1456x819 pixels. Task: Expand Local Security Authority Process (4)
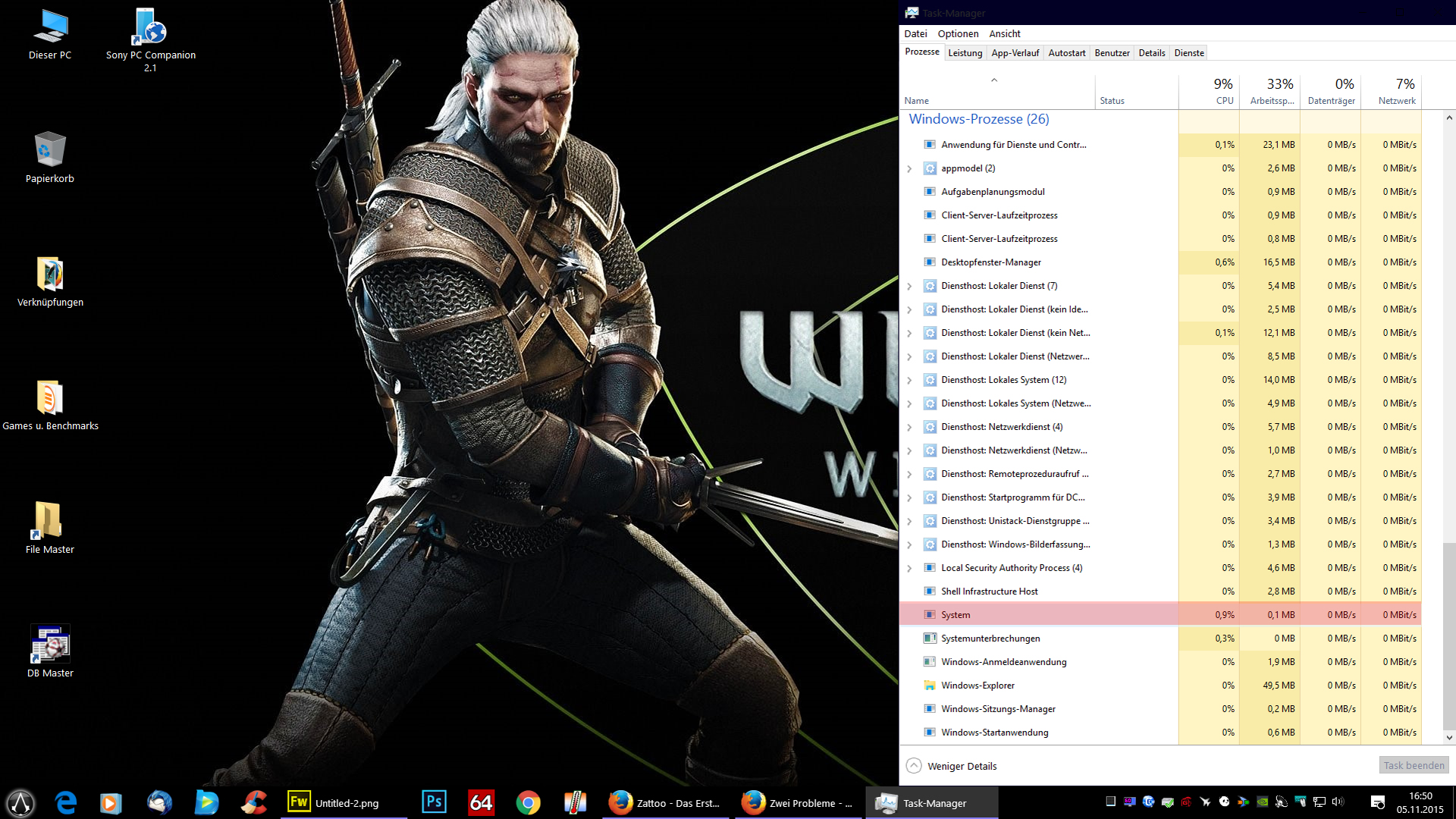click(x=909, y=568)
